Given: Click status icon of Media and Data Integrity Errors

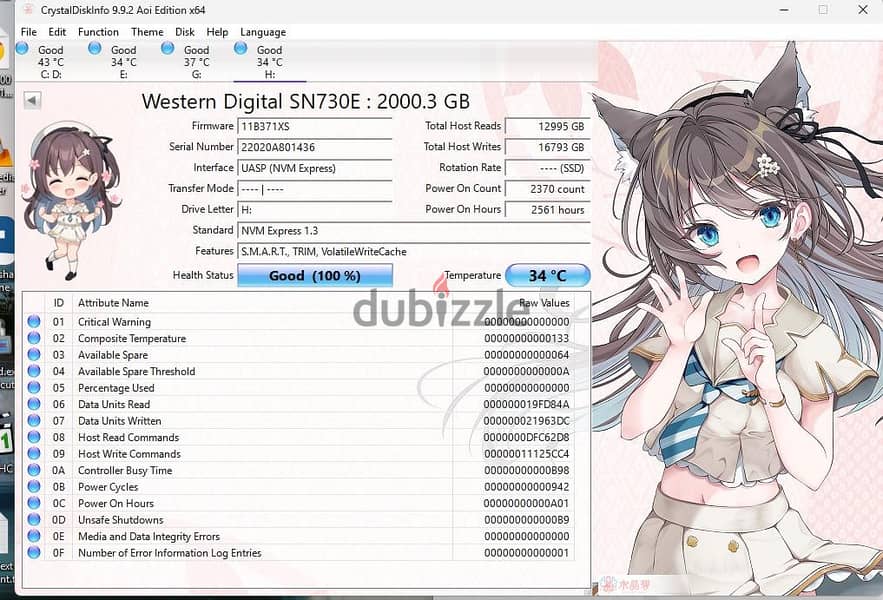Looking at the screenshot, I should click(x=34, y=536).
